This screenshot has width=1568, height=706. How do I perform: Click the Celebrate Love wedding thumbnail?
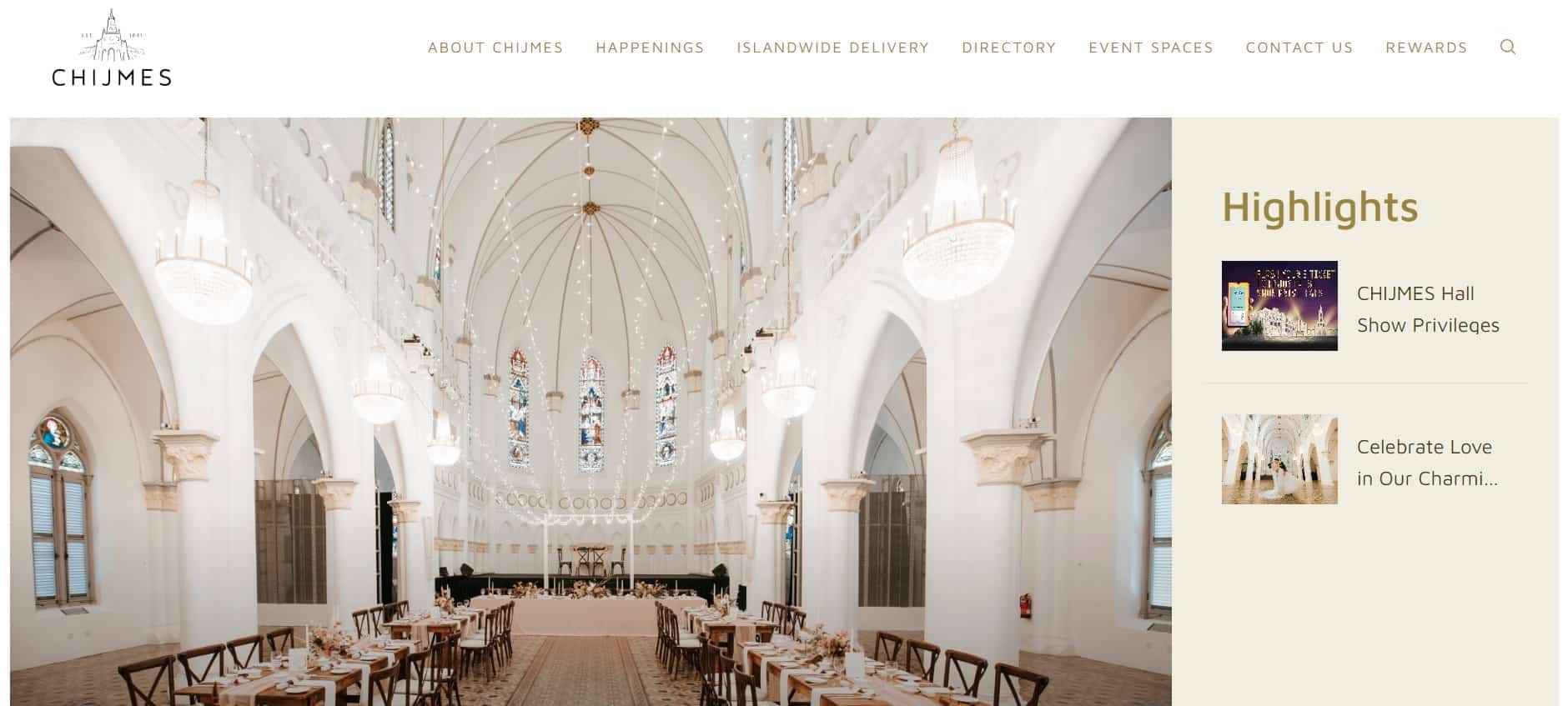[x=1279, y=459]
